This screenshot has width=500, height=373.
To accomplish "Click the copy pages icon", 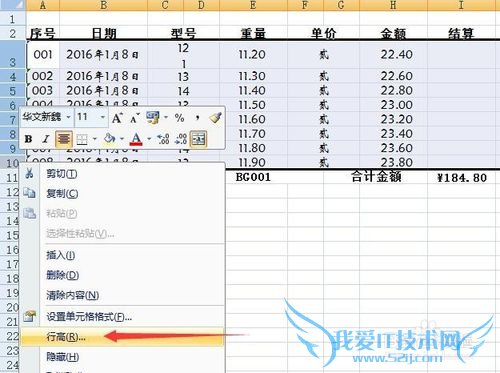I will [x=29, y=193].
